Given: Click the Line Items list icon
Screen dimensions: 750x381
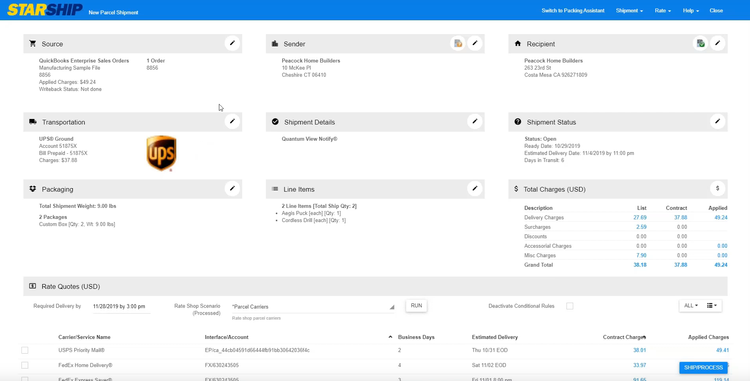Looking at the screenshot, I should coord(275,189).
